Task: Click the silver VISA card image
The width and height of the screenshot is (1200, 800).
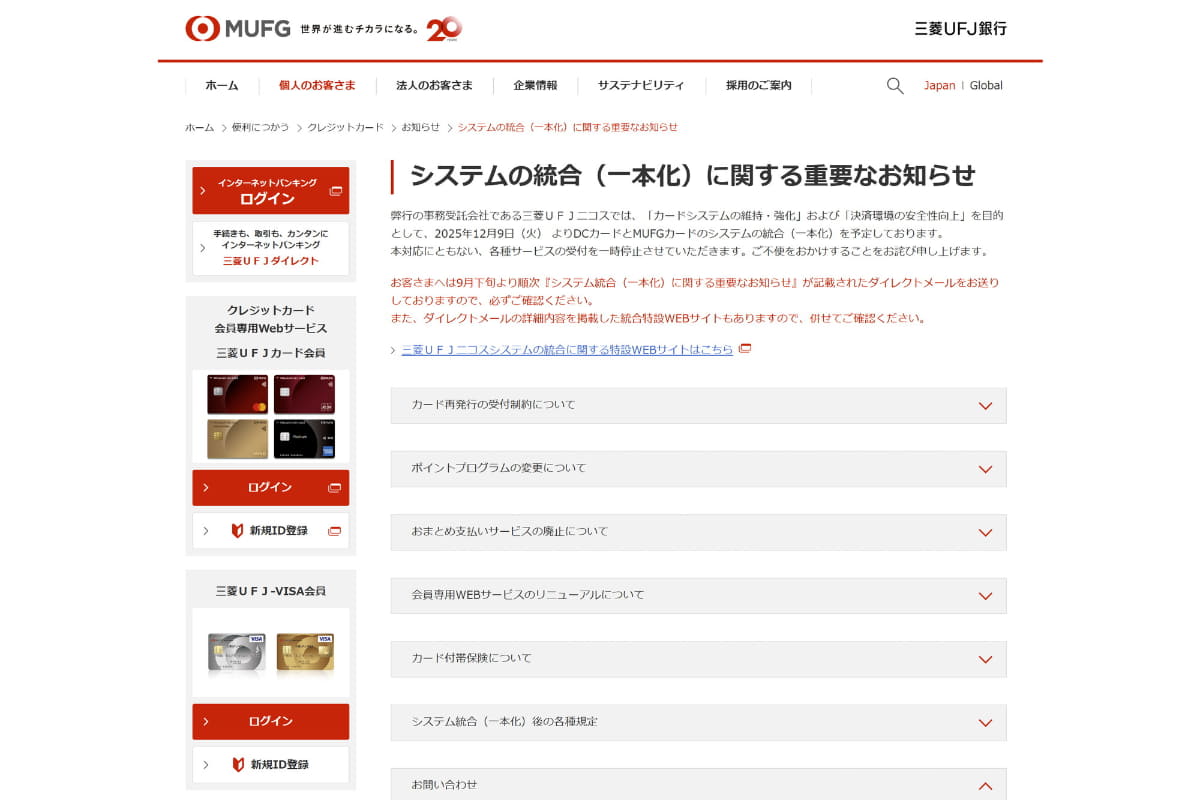Action: (236, 652)
